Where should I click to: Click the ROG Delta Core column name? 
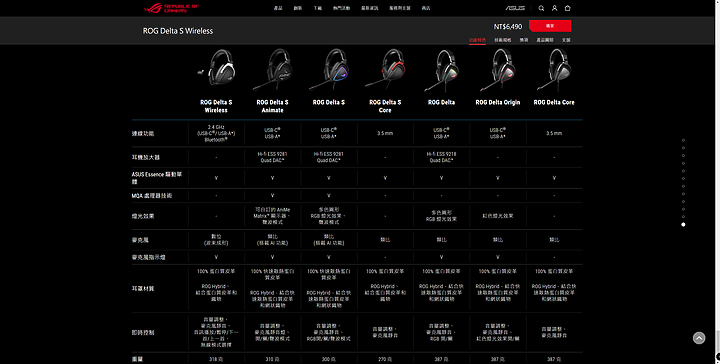tap(554, 102)
